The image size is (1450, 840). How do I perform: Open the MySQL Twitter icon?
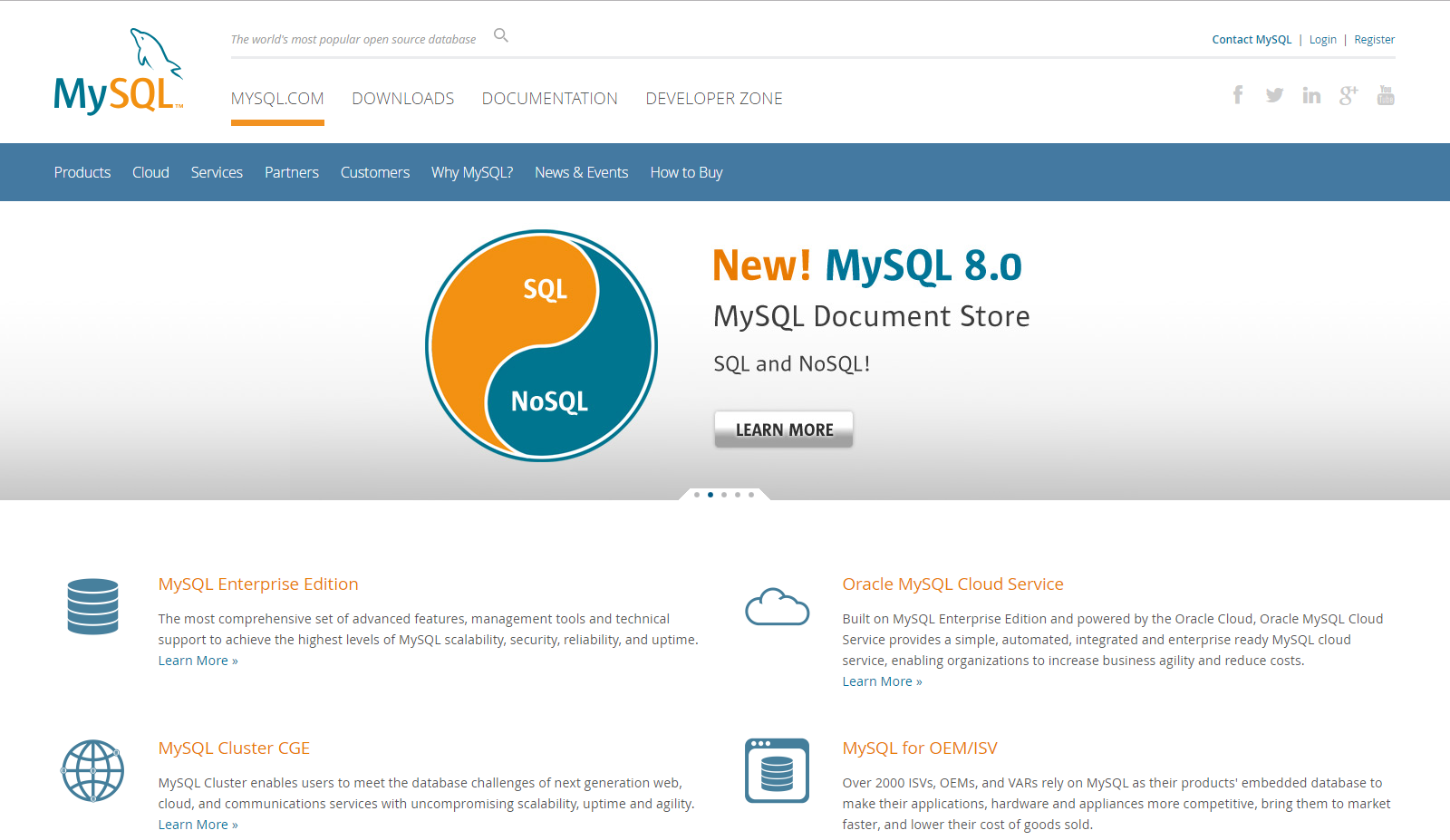click(x=1274, y=95)
